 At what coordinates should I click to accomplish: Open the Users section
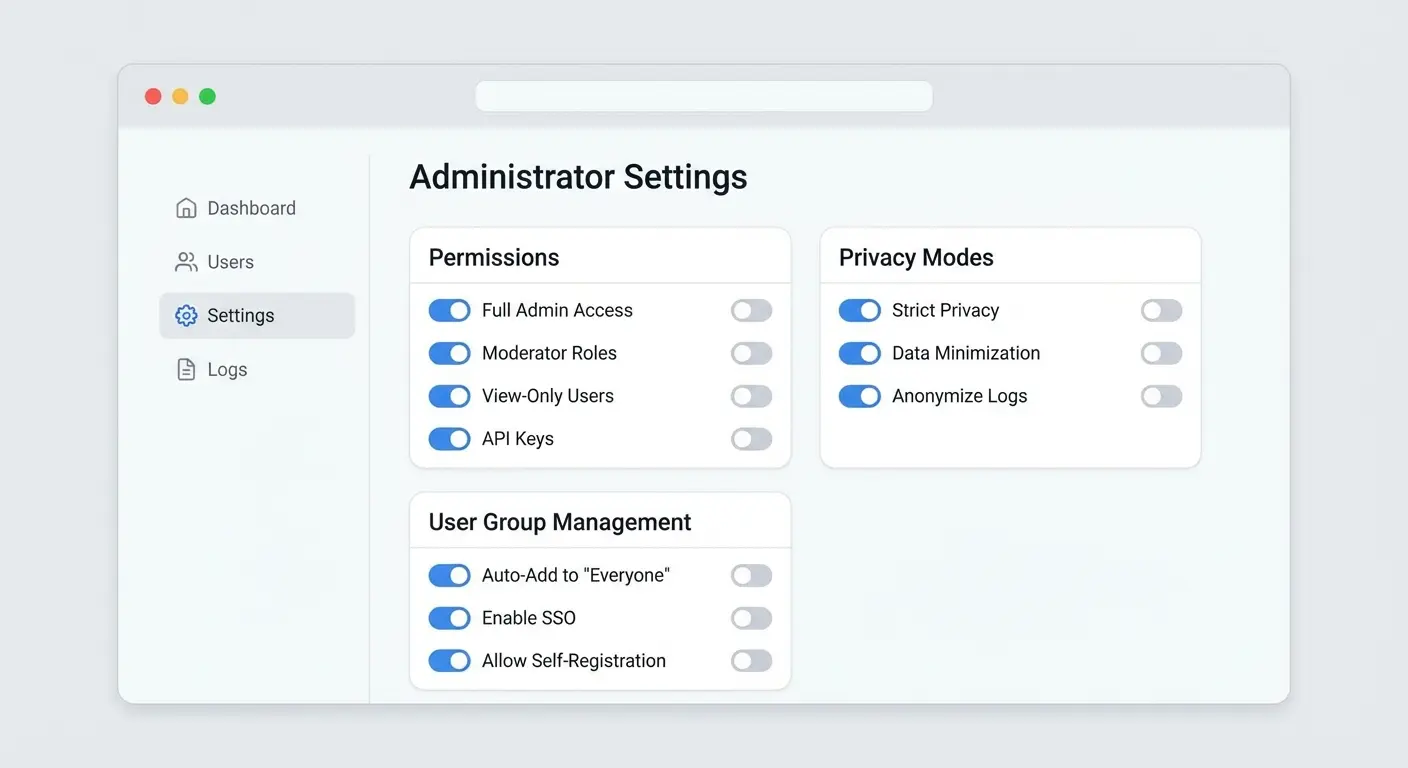coord(230,261)
